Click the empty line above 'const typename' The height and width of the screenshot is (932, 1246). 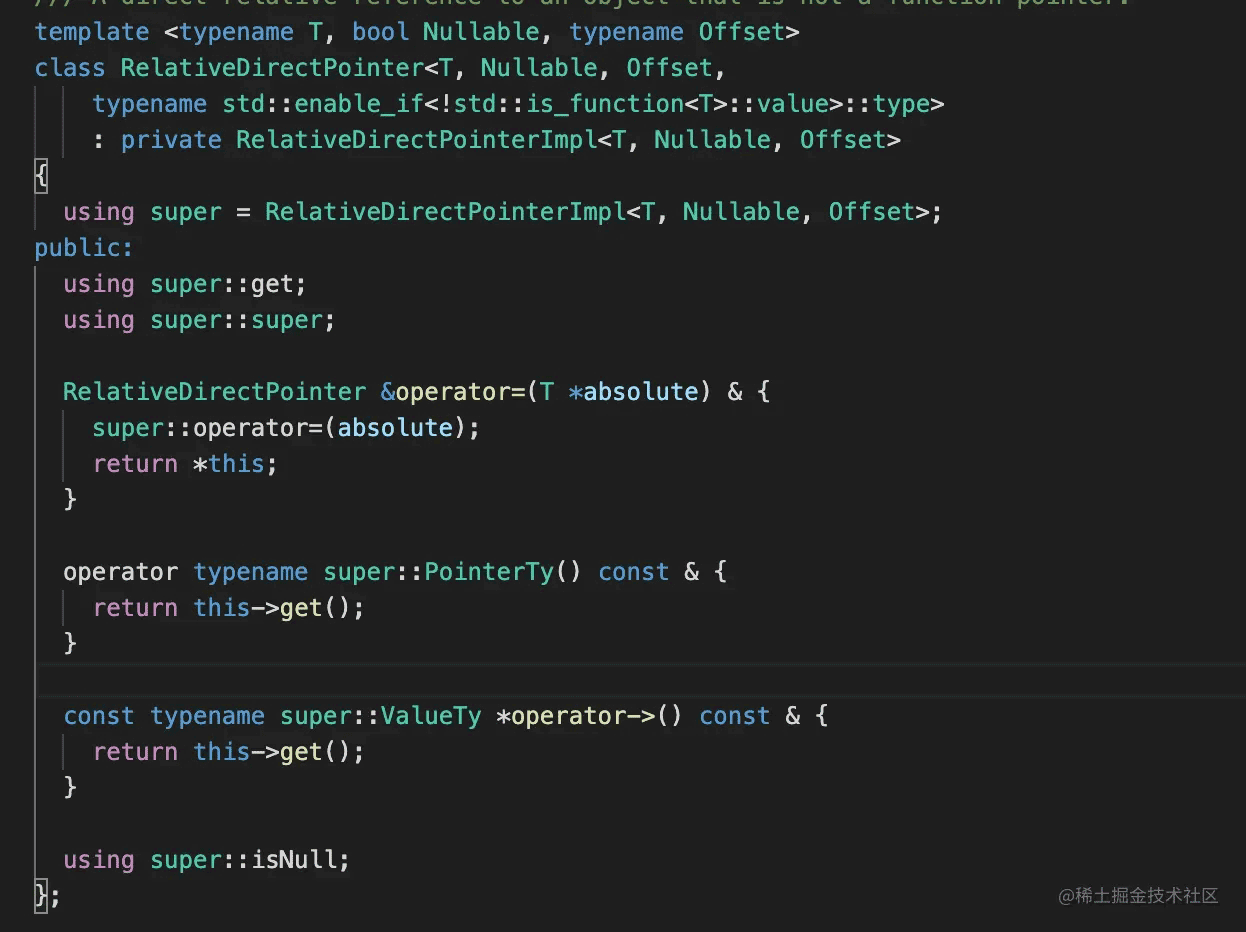pos(400,680)
